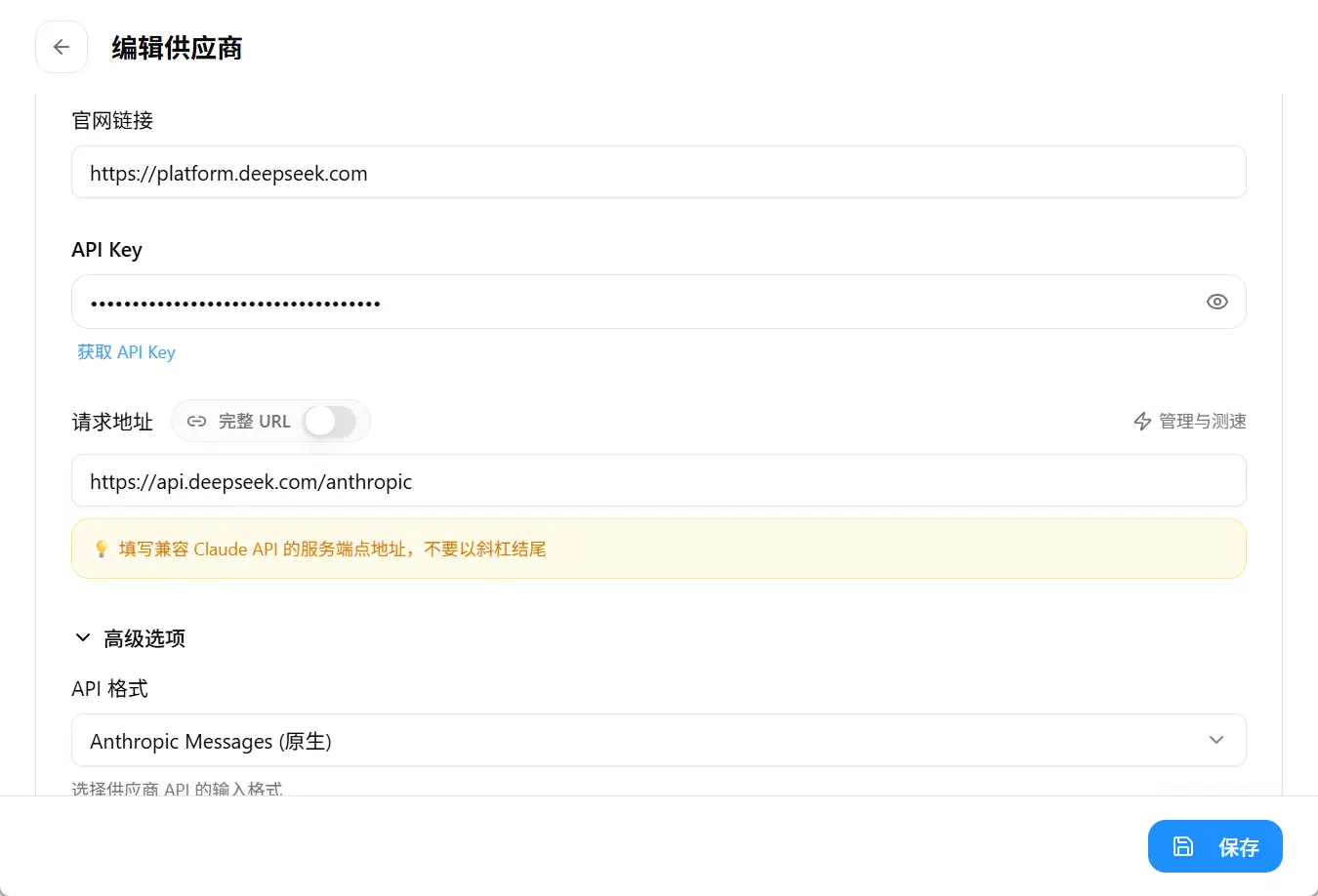Edit the 请求地址 URL field
Image resolution: width=1318 pixels, height=896 pixels.
[659, 480]
